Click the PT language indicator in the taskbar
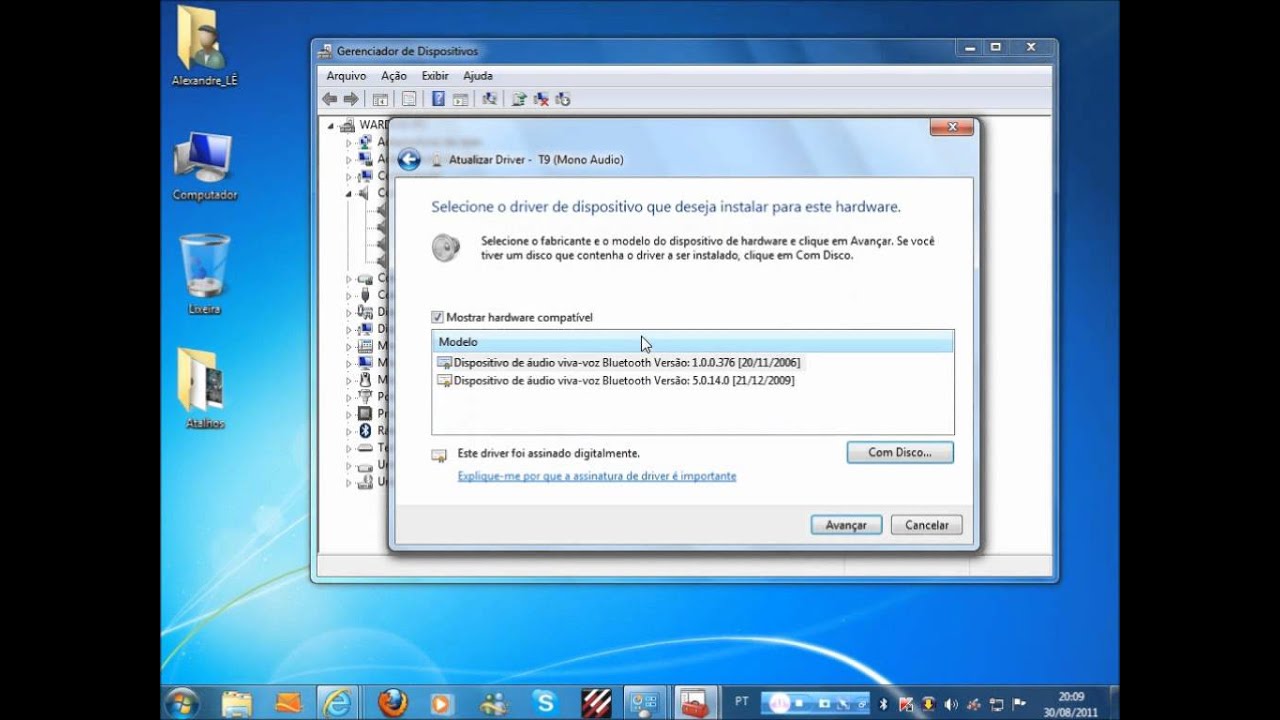The width and height of the screenshot is (1280, 720). point(742,702)
